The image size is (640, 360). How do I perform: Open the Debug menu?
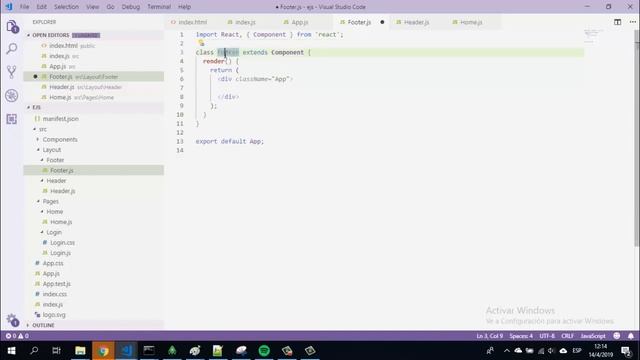(x=131, y=7)
